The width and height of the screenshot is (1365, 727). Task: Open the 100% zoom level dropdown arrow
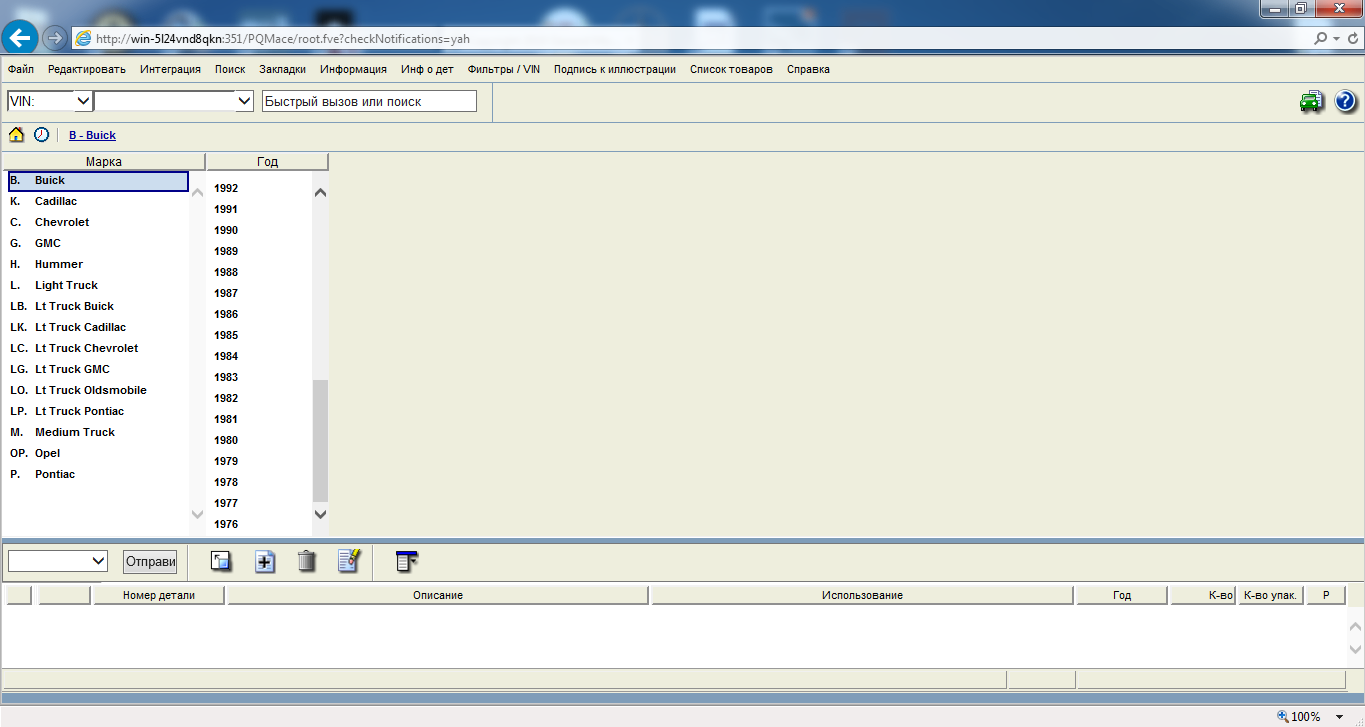[1339, 717]
